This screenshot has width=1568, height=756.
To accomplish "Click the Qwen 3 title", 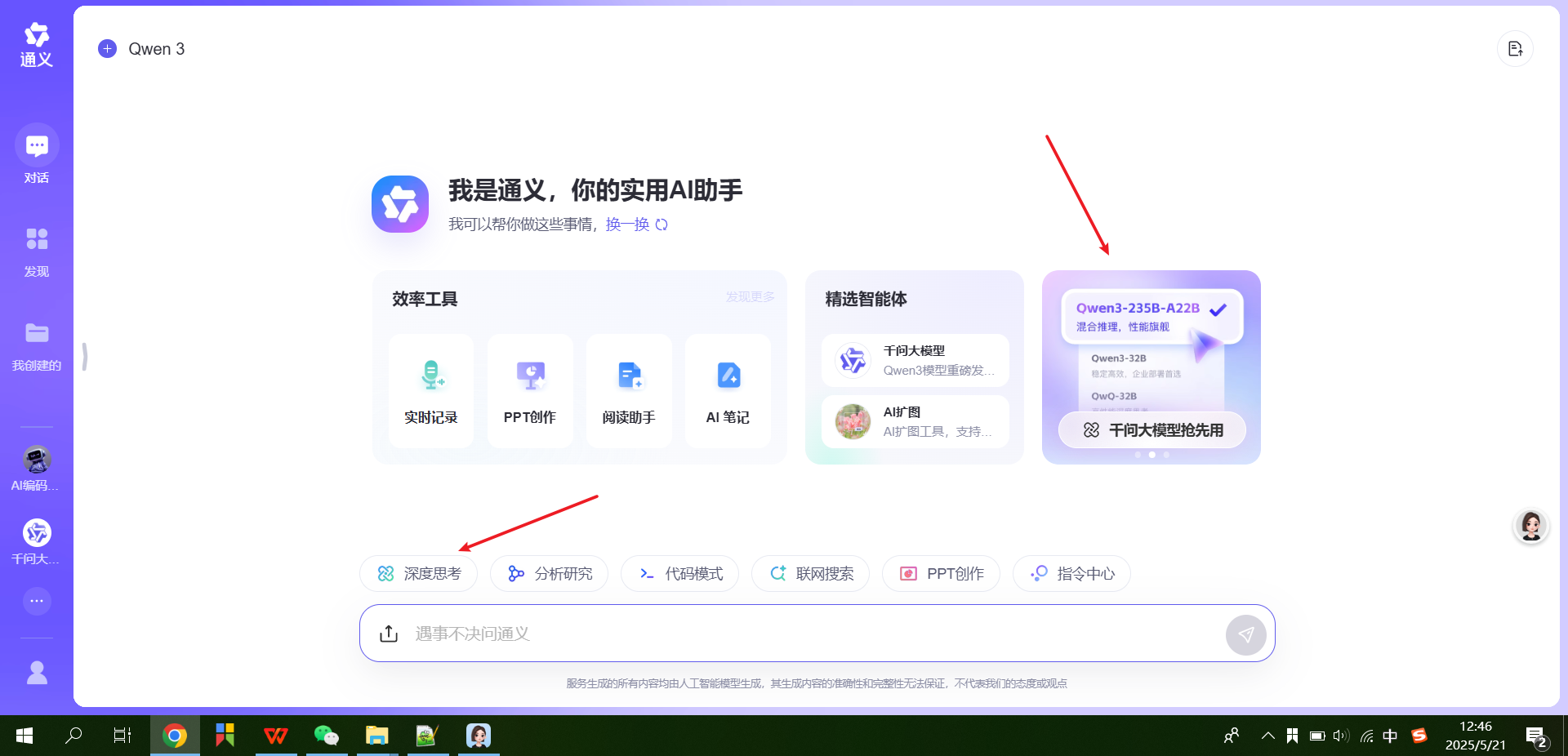I will (x=157, y=49).
